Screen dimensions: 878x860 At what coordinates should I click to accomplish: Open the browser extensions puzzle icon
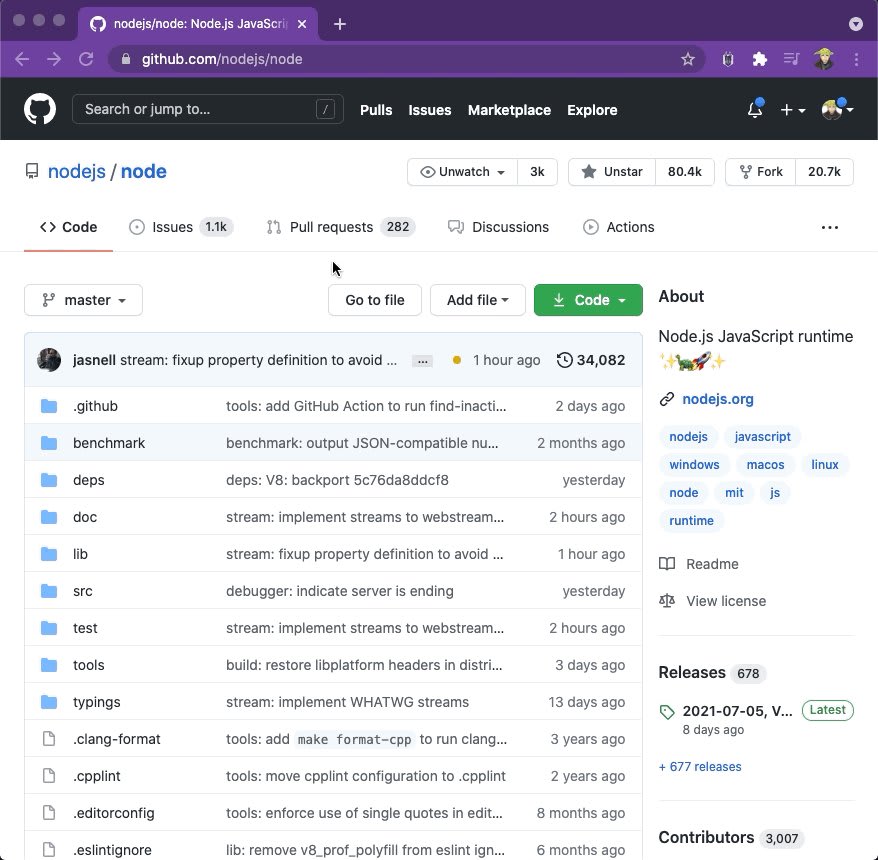759,59
